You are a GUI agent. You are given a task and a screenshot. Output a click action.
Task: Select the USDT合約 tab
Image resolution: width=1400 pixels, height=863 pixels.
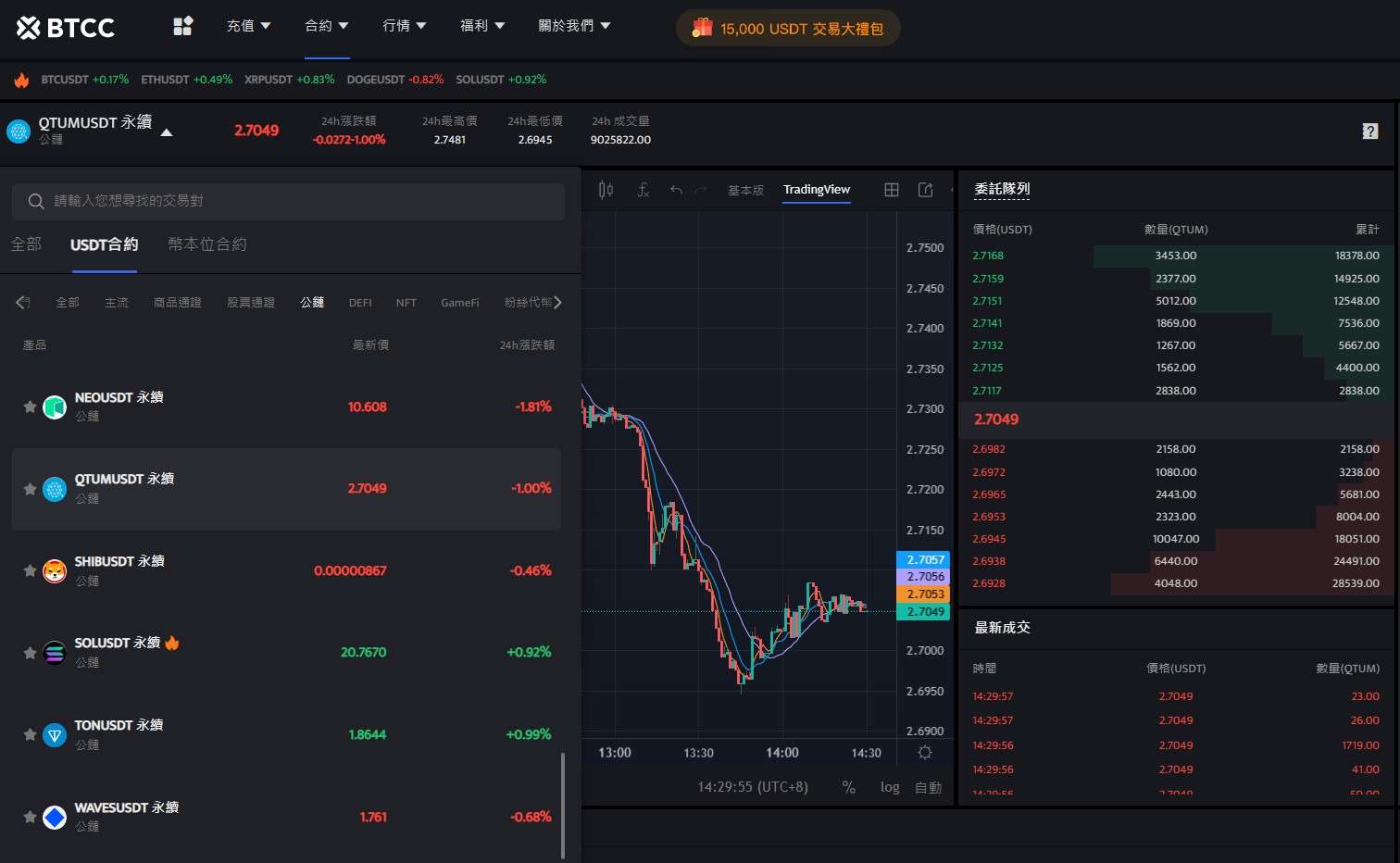point(104,244)
